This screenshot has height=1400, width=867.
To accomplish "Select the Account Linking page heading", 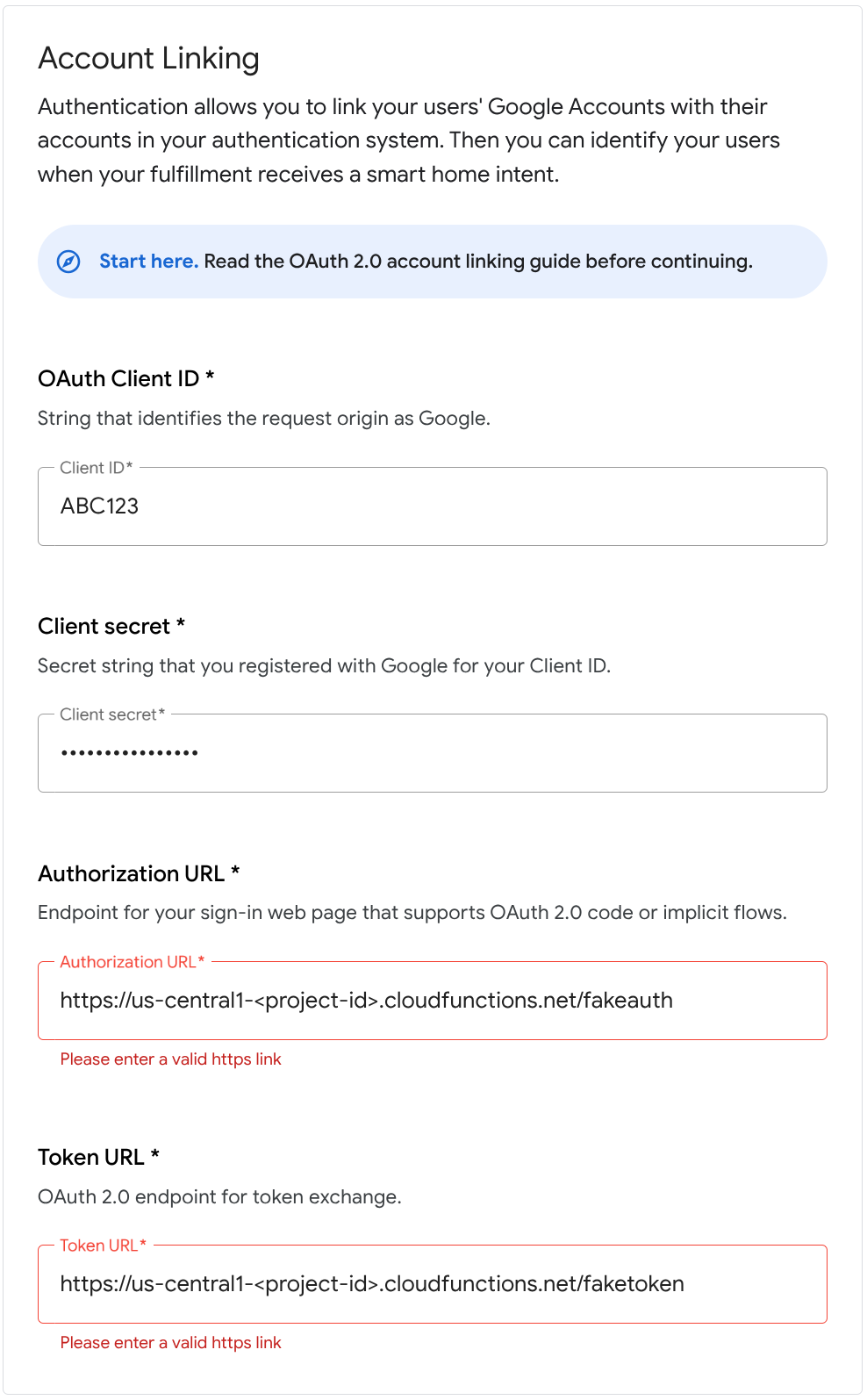I will tap(148, 58).
